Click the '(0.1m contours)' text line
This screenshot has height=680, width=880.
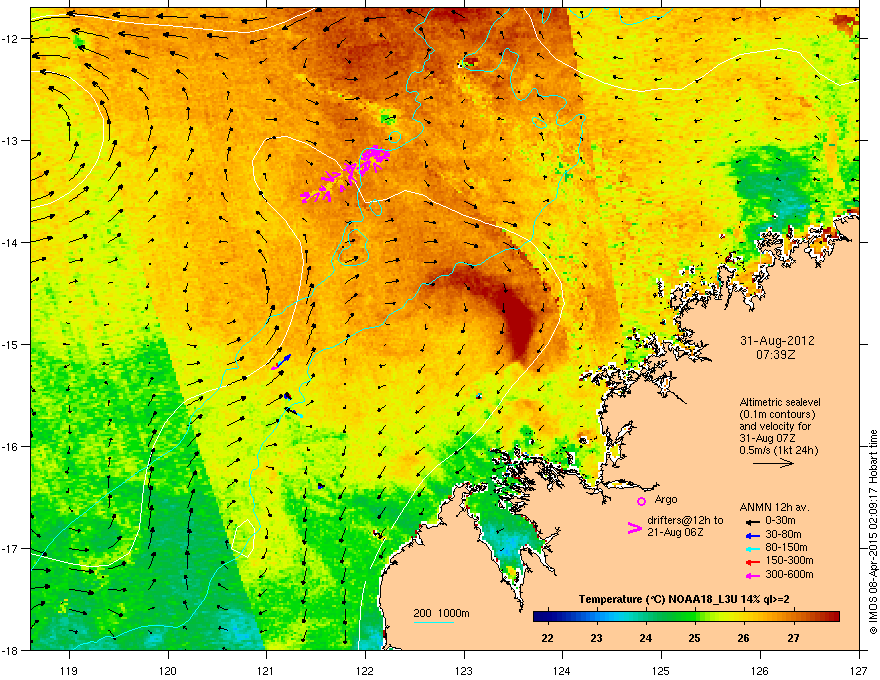point(777,415)
